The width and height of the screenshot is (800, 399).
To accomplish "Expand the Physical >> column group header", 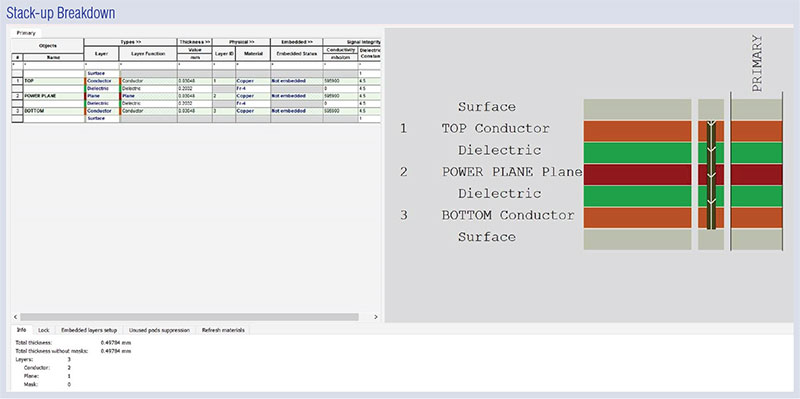I will click(x=241, y=42).
